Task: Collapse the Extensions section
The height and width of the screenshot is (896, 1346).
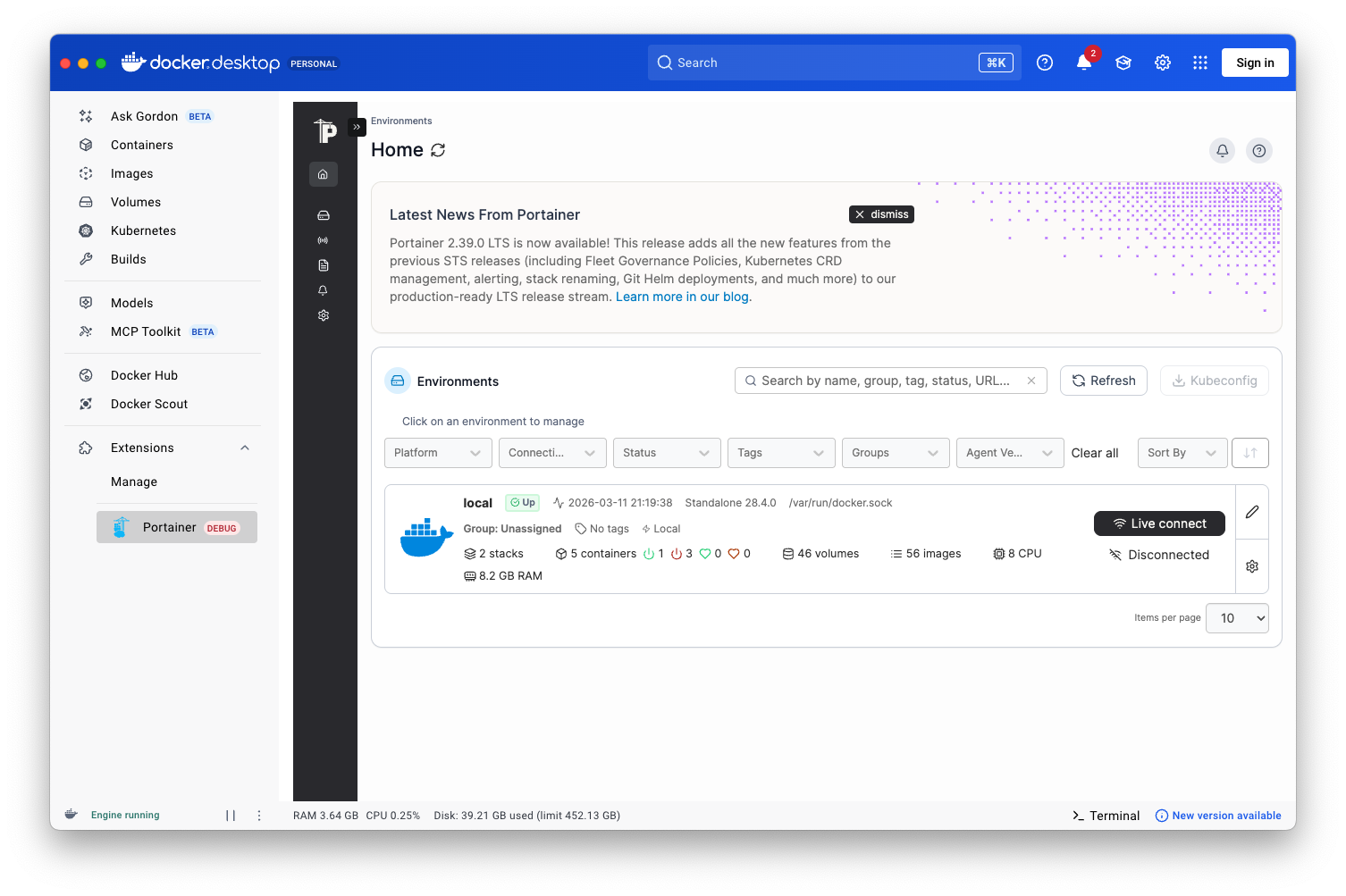Action: click(245, 448)
